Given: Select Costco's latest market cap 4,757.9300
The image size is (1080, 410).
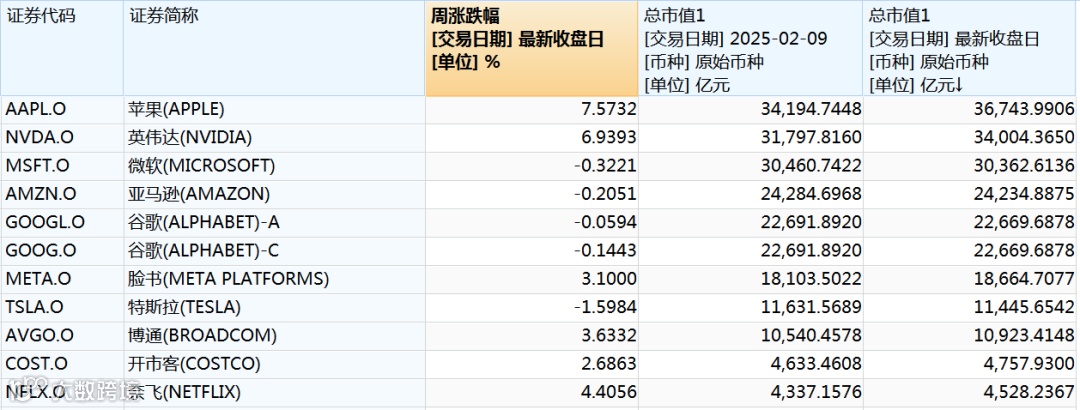Looking at the screenshot, I should [971, 364].
